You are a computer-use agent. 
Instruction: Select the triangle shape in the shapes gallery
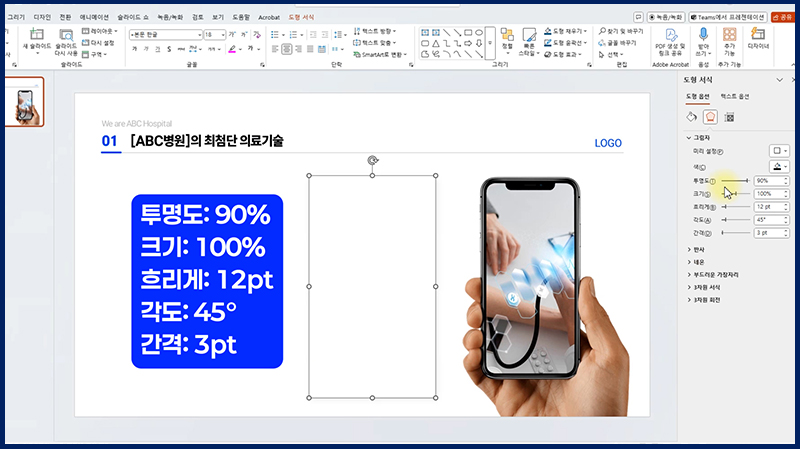tap(436, 43)
